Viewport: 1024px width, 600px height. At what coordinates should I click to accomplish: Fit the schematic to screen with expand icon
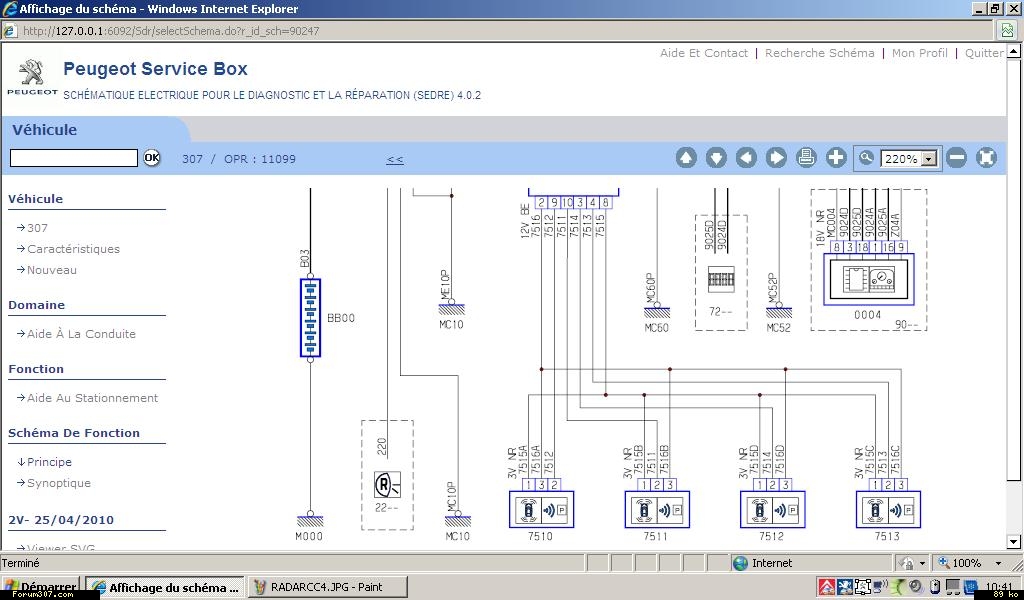(x=987, y=158)
